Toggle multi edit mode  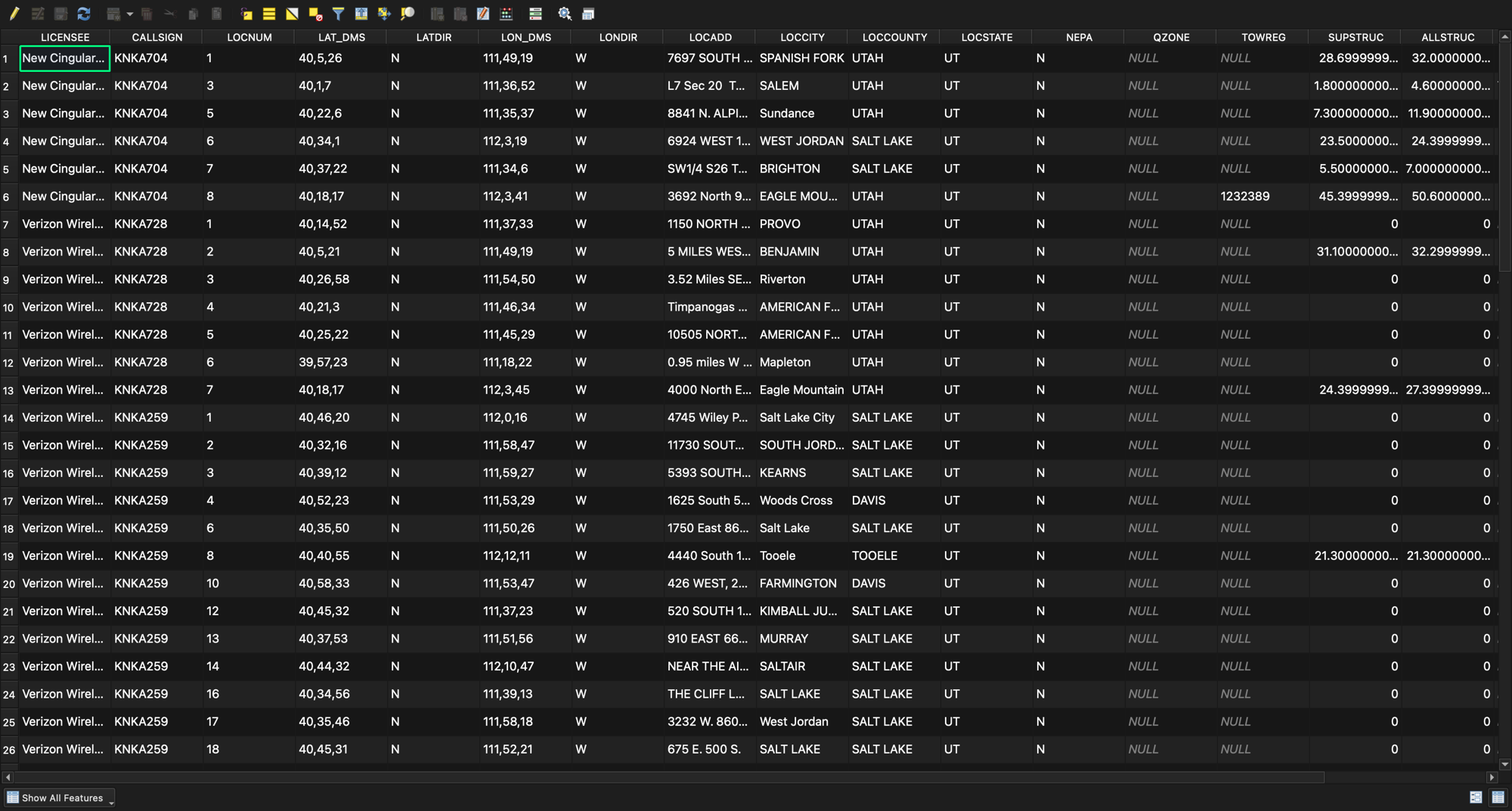point(37,14)
